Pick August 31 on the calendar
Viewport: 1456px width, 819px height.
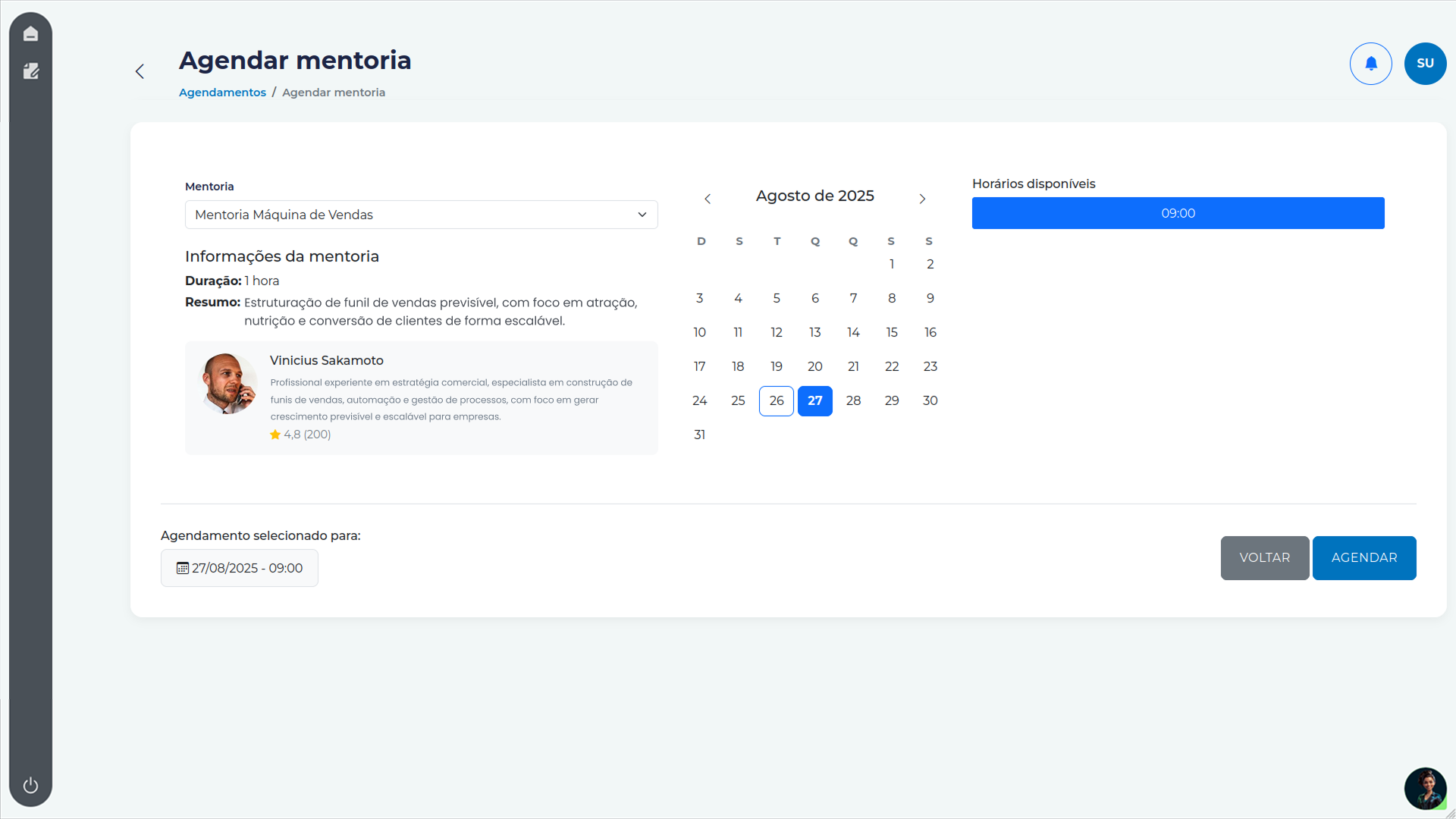pyautogui.click(x=699, y=435)
